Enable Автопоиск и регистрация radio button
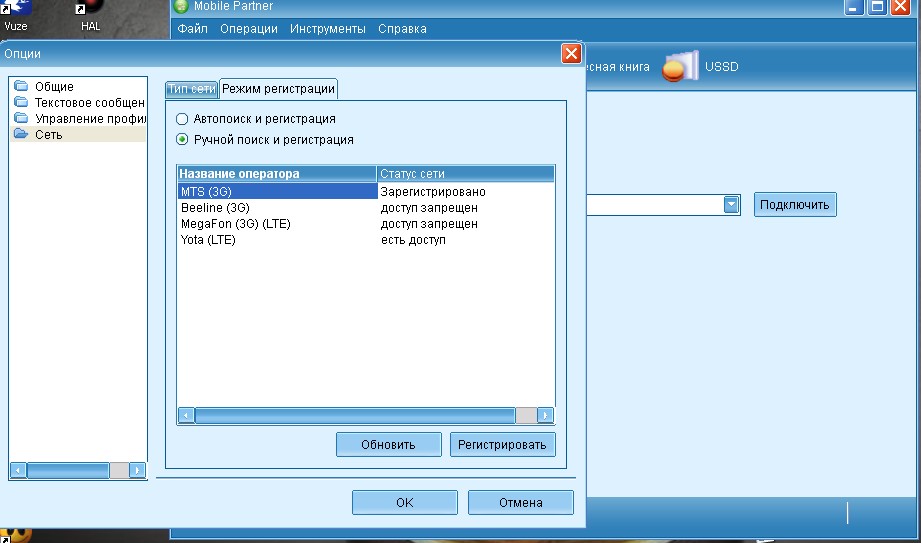Viewport: 921px width, 543px height. 182,119
